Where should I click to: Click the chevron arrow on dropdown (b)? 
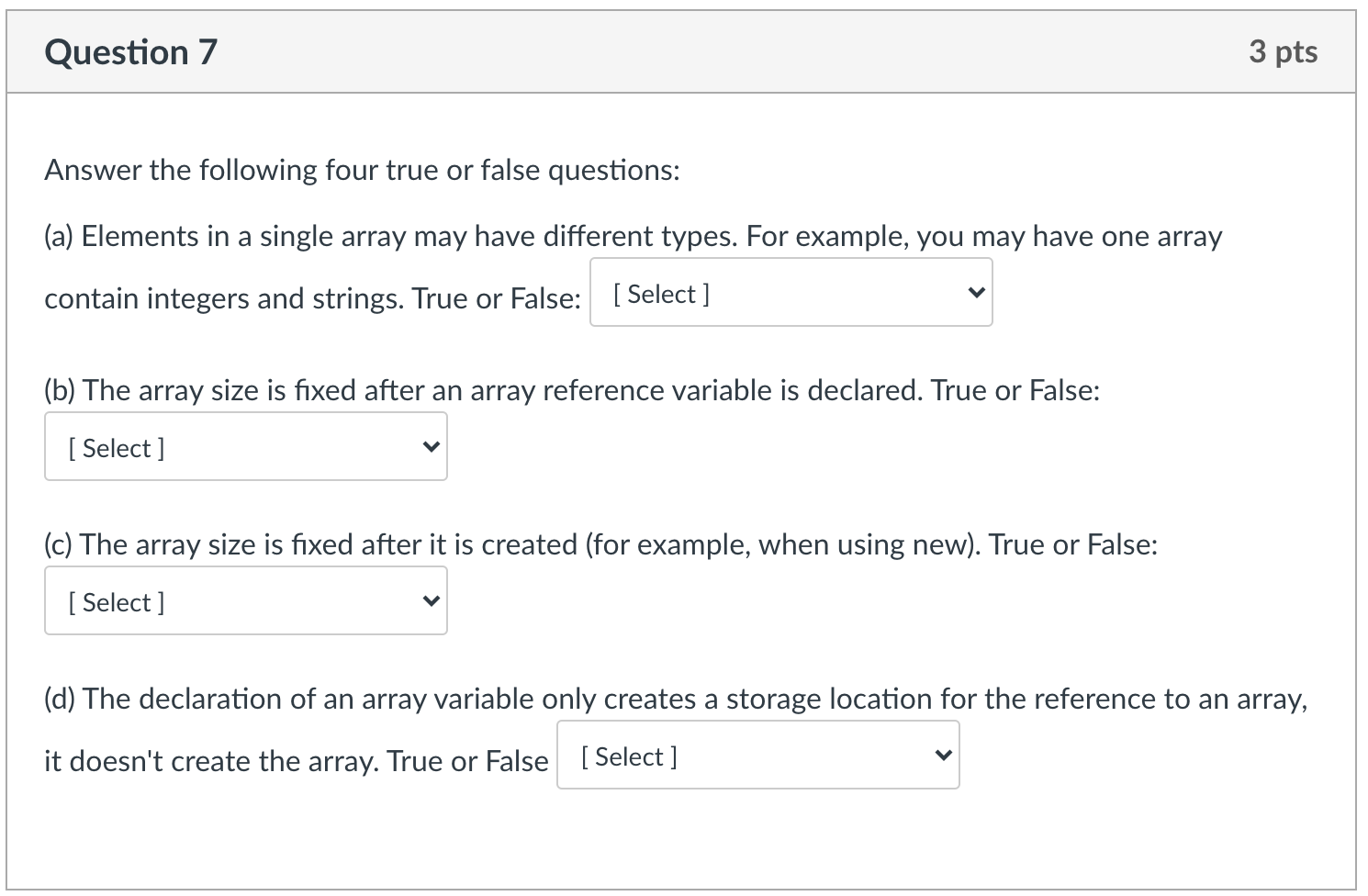(x=430, y=446)
